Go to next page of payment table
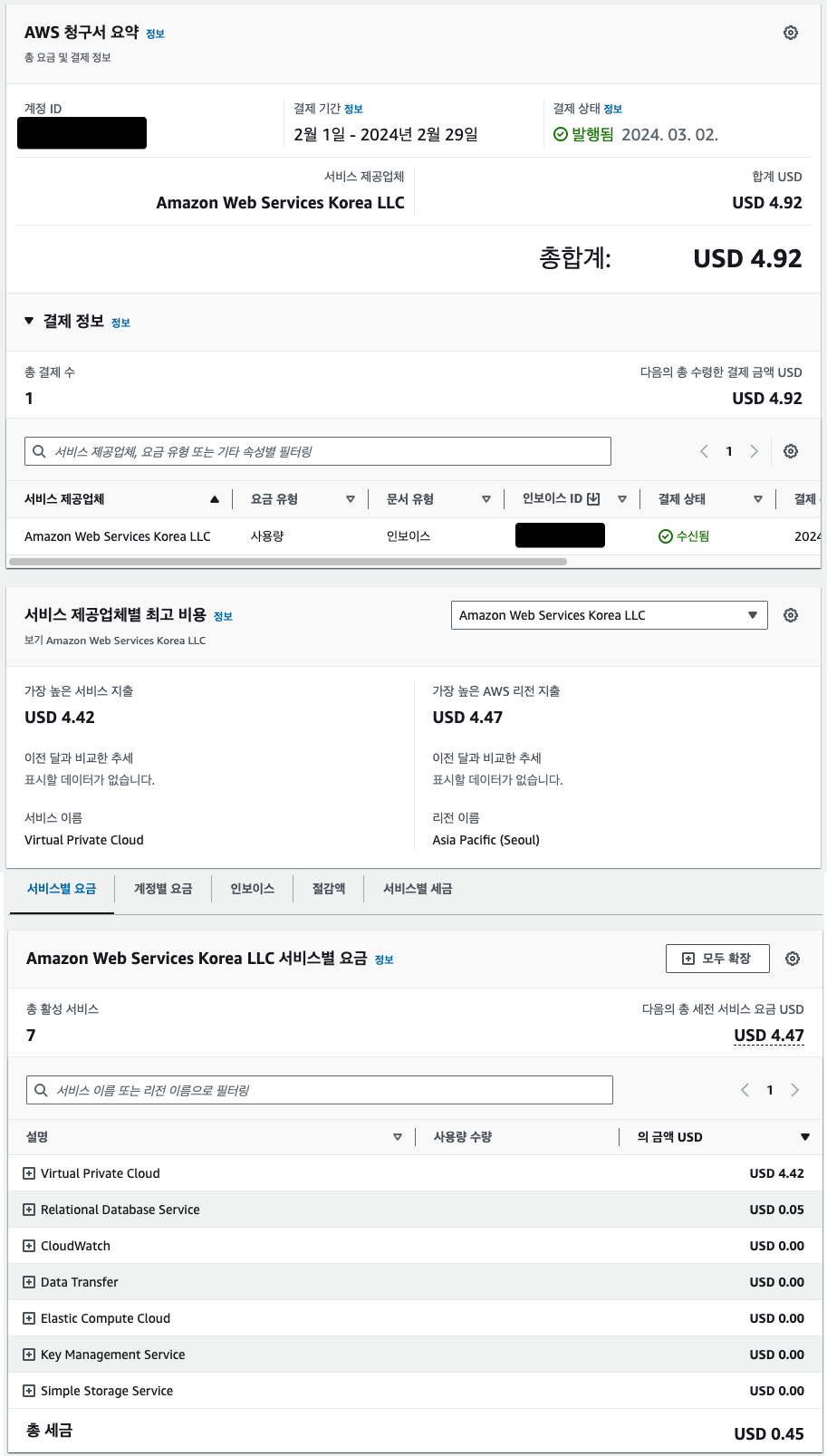Viewport: 827px width, 1456px height. (754, 451)
